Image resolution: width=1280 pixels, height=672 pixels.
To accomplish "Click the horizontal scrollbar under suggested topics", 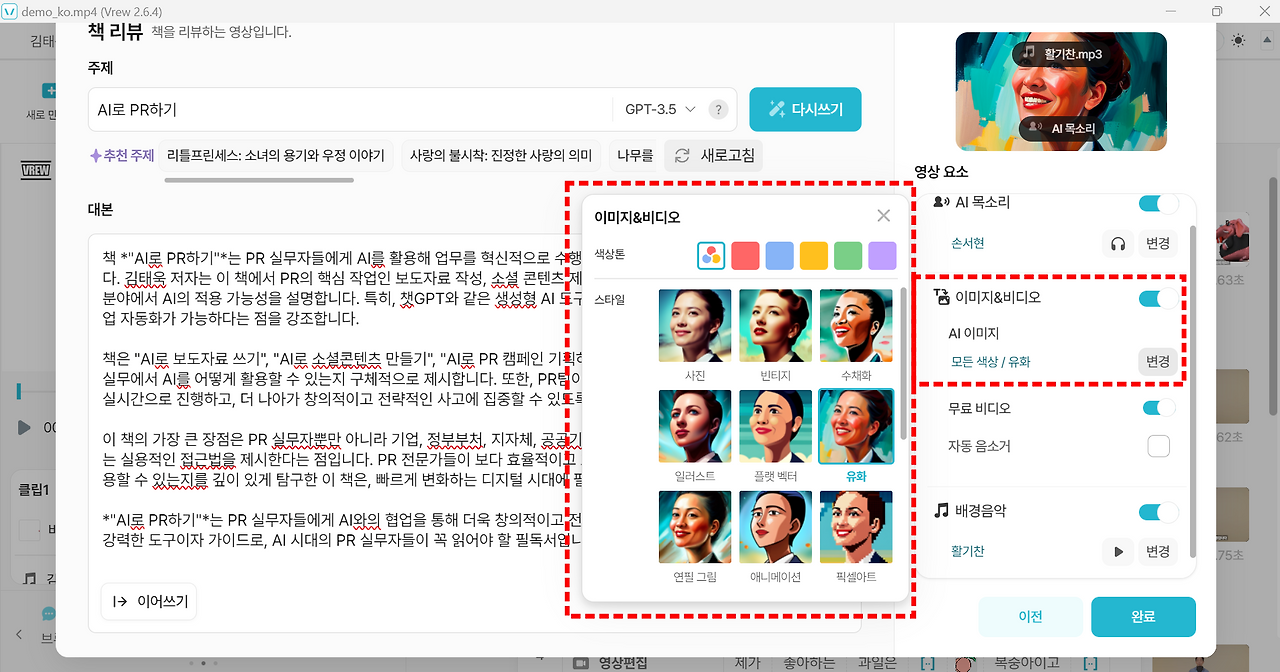I will 259,181.
